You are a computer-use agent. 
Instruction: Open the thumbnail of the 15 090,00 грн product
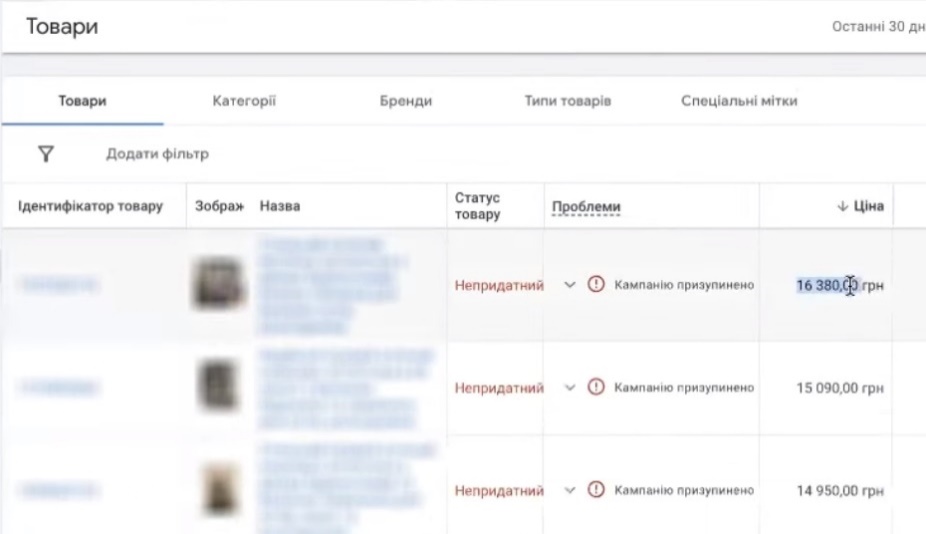[x=217, y=388]
